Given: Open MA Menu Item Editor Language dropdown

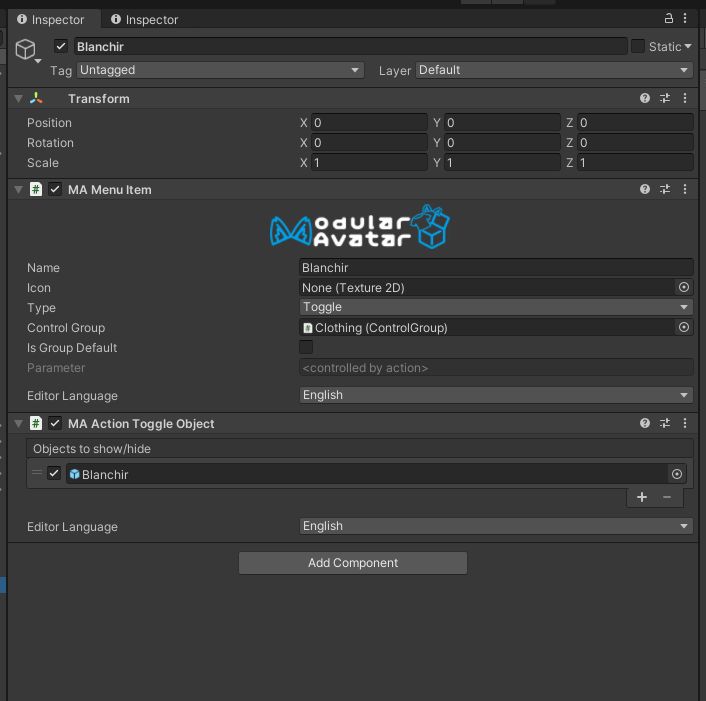Looking at the screenshot, I should coord(496,395).
